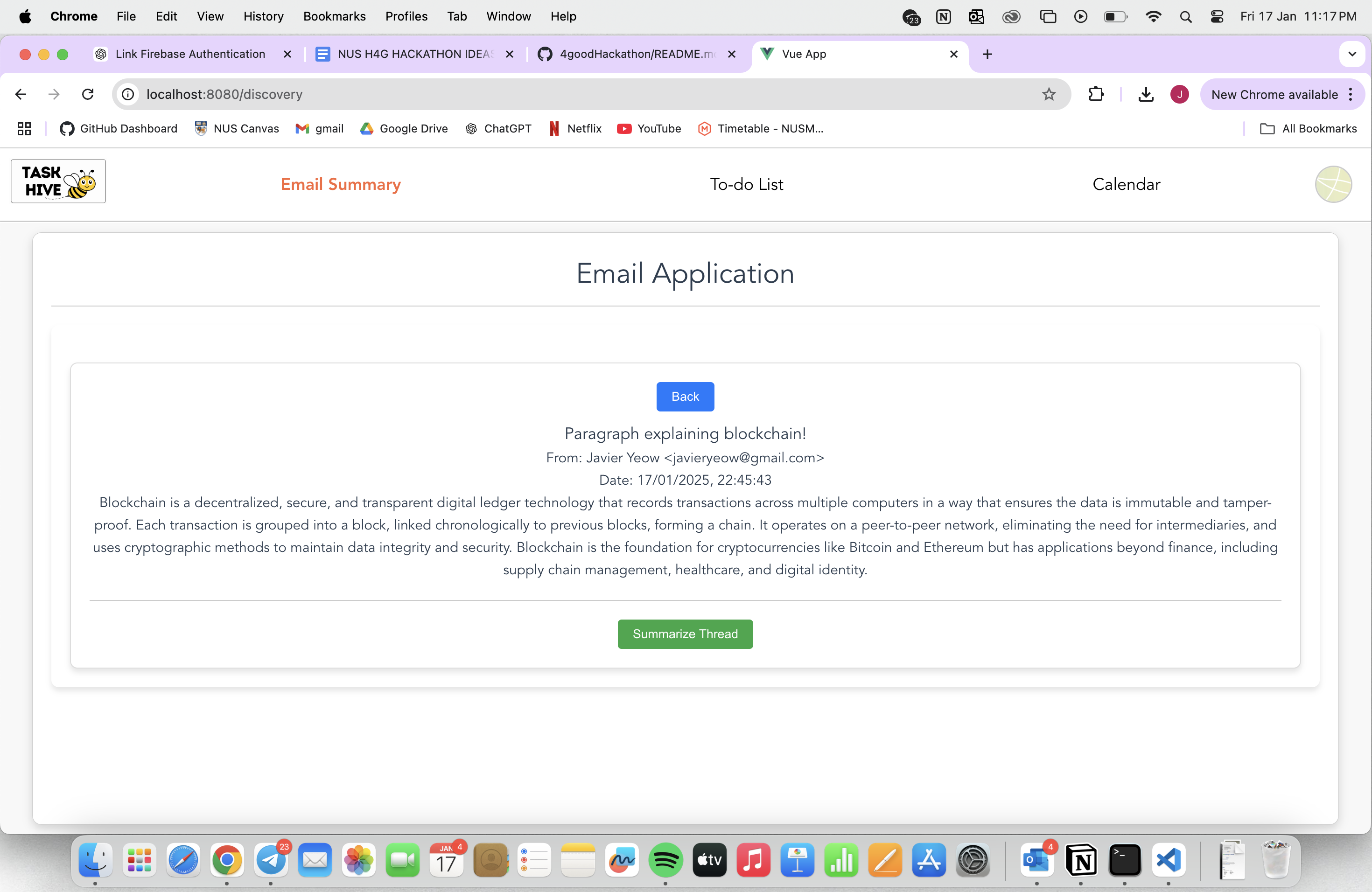
Task: Bookmark this page with star icon
Action: 1048,94
